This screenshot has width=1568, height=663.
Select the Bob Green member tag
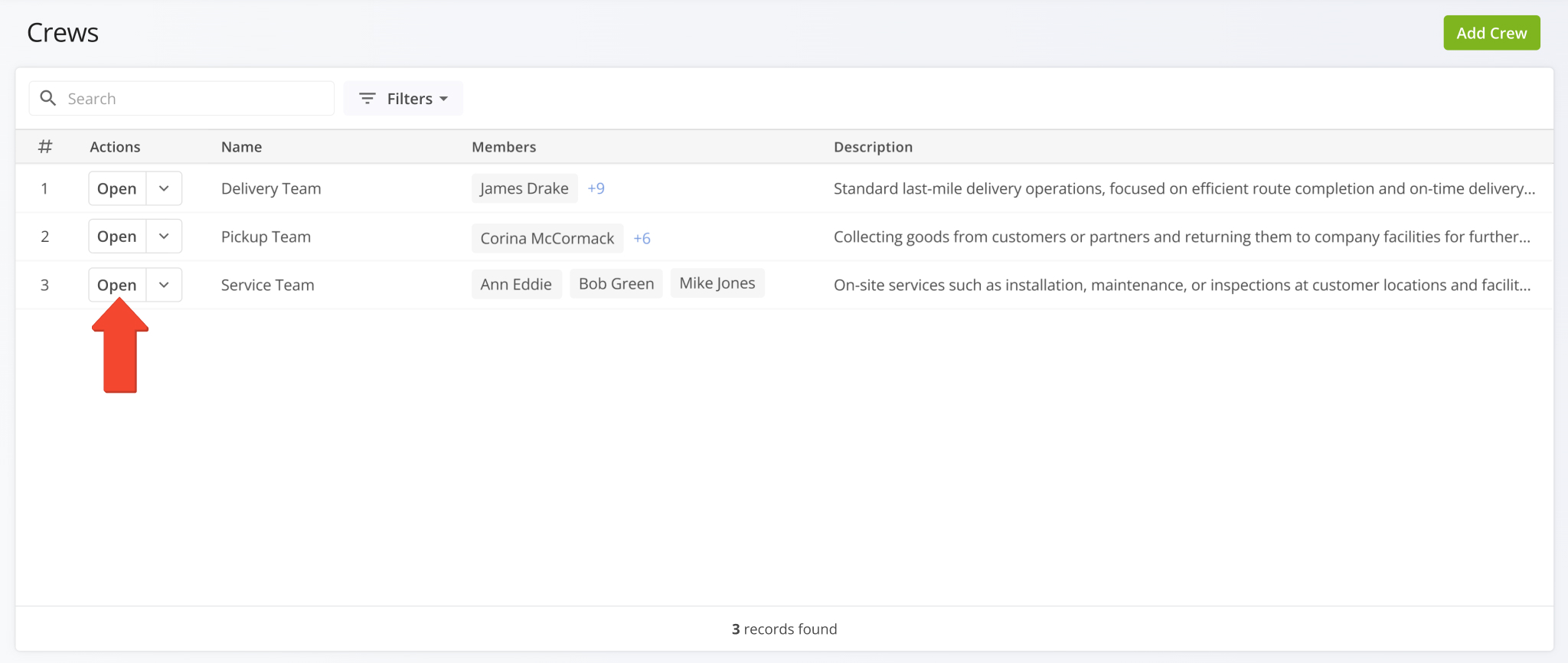[x=616, y=283]
